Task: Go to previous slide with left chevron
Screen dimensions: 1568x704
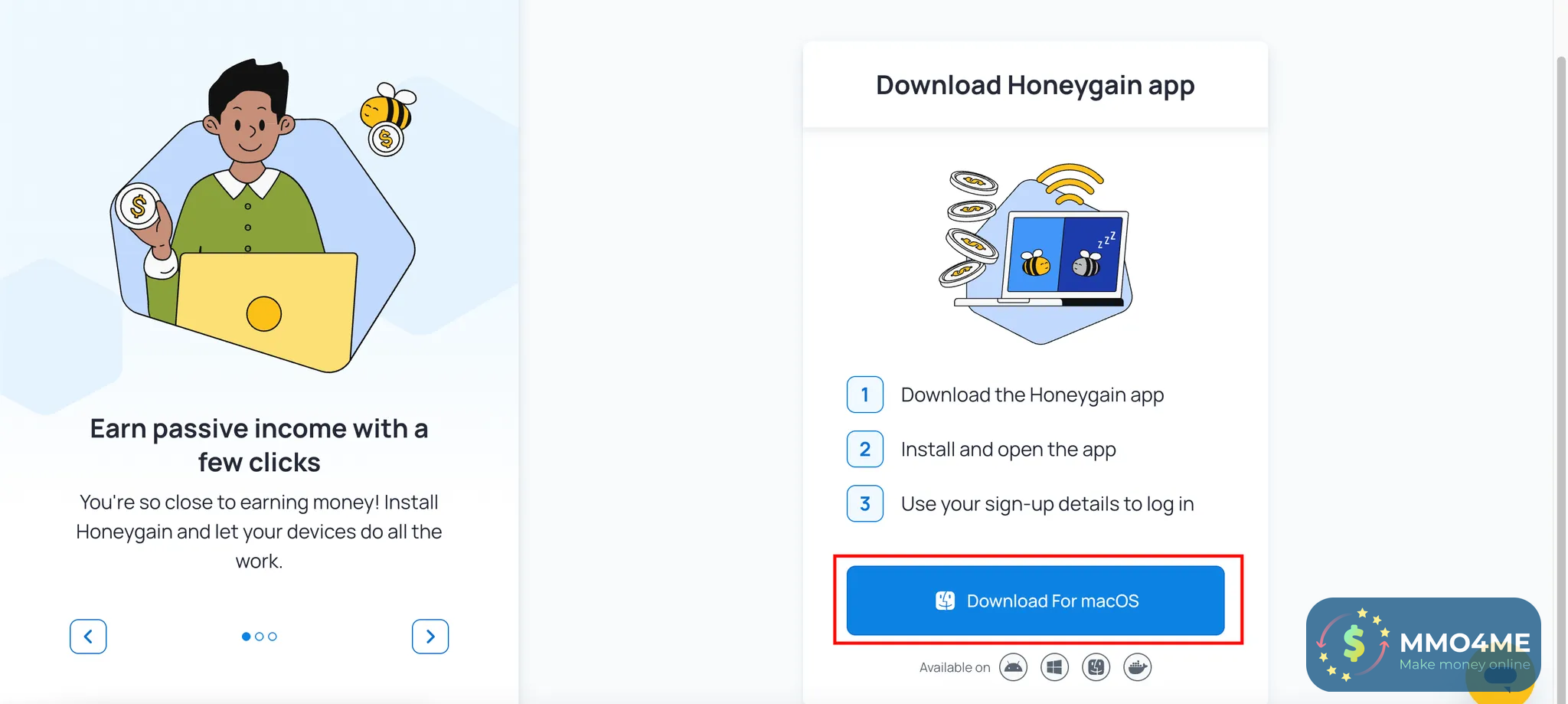Action: (88, 637)
